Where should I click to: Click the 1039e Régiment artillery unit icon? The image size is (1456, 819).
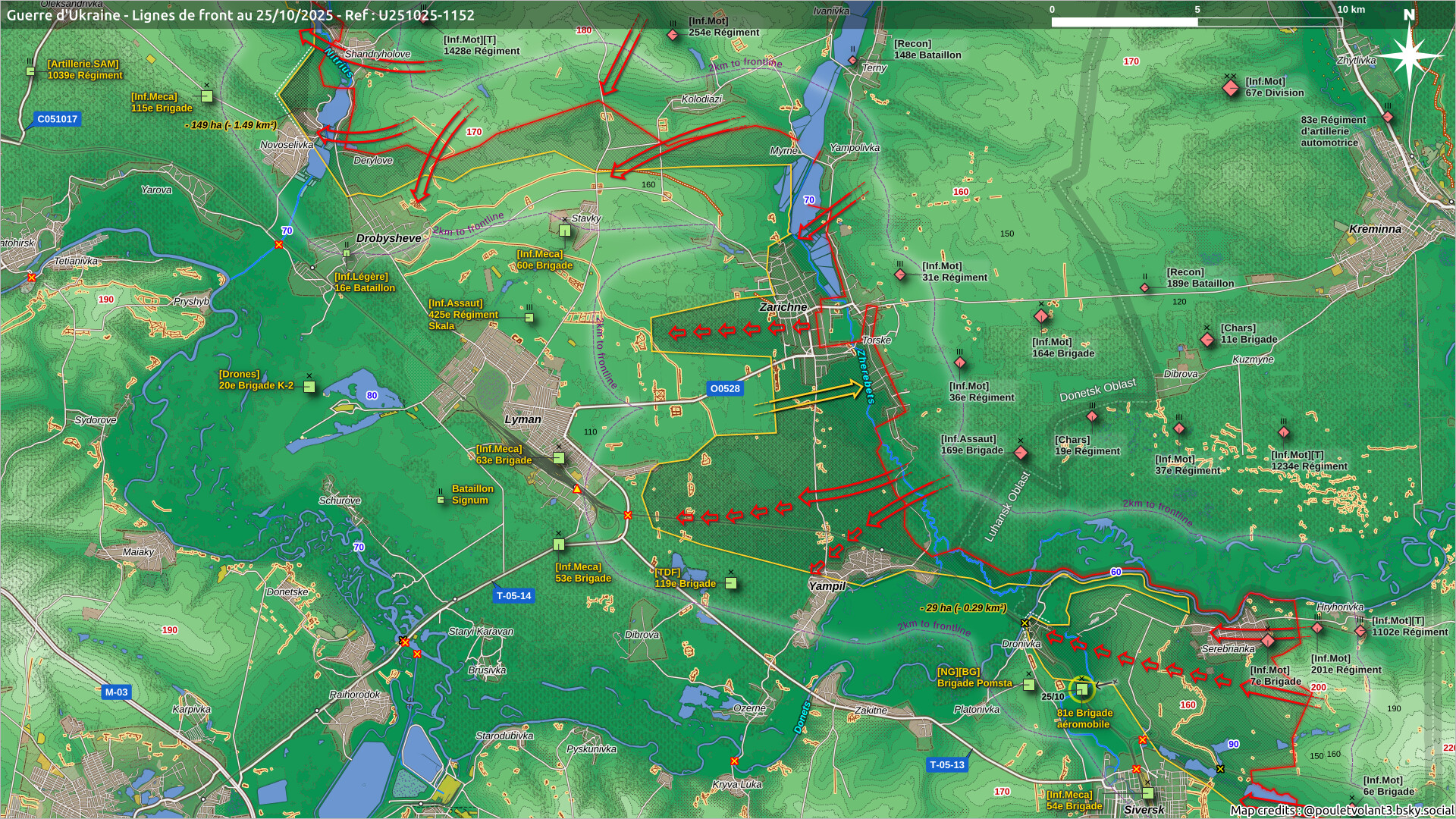pyautogui.click(x=30, y=71)
